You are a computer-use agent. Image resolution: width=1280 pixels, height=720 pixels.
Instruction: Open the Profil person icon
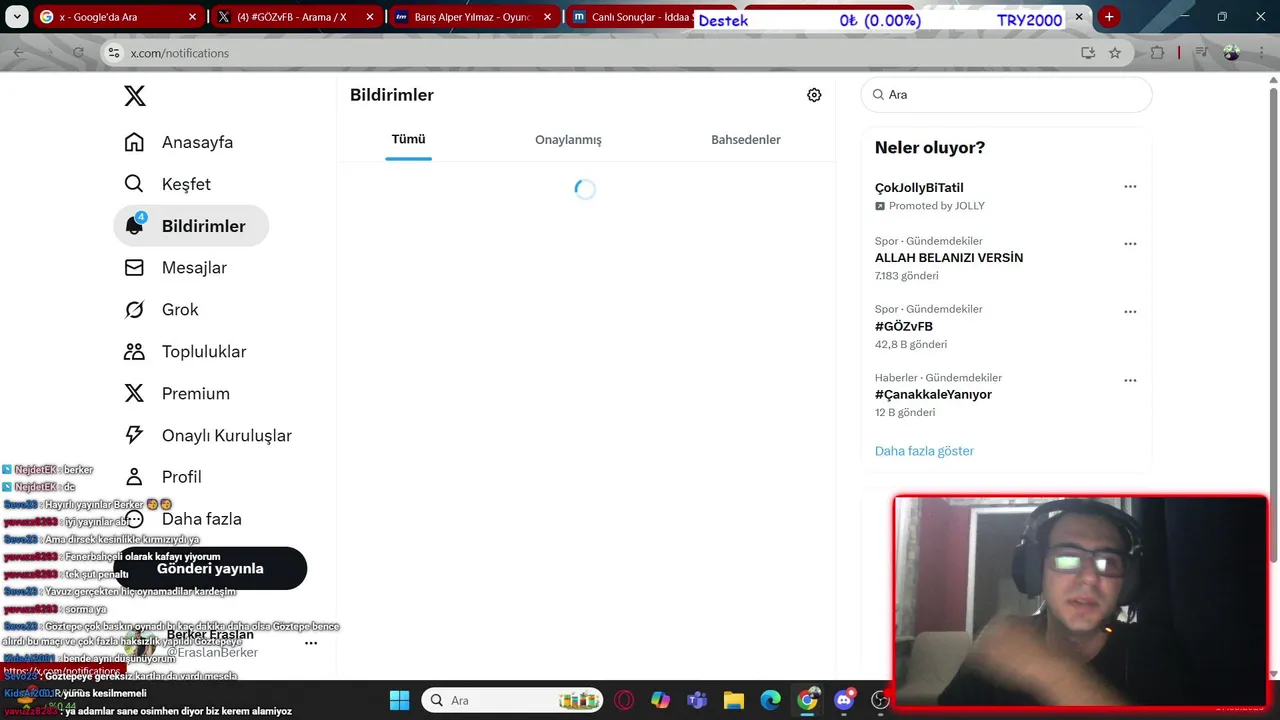(x=134, y=477)
